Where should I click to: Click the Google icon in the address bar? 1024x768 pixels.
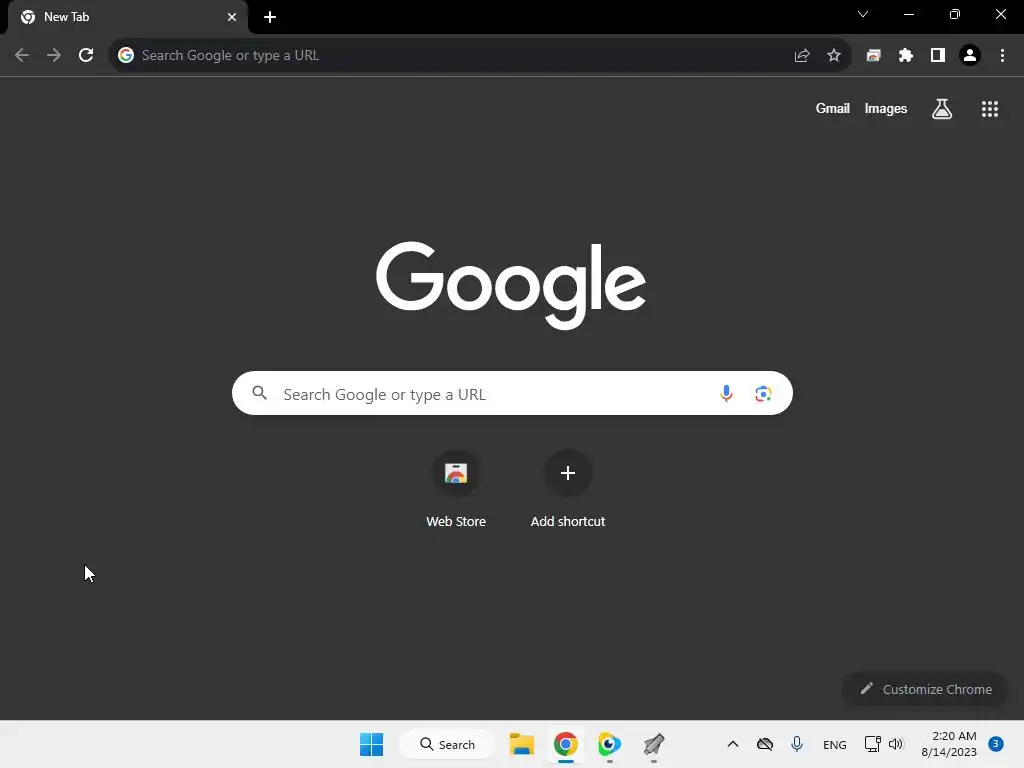[x=126, y=56]
